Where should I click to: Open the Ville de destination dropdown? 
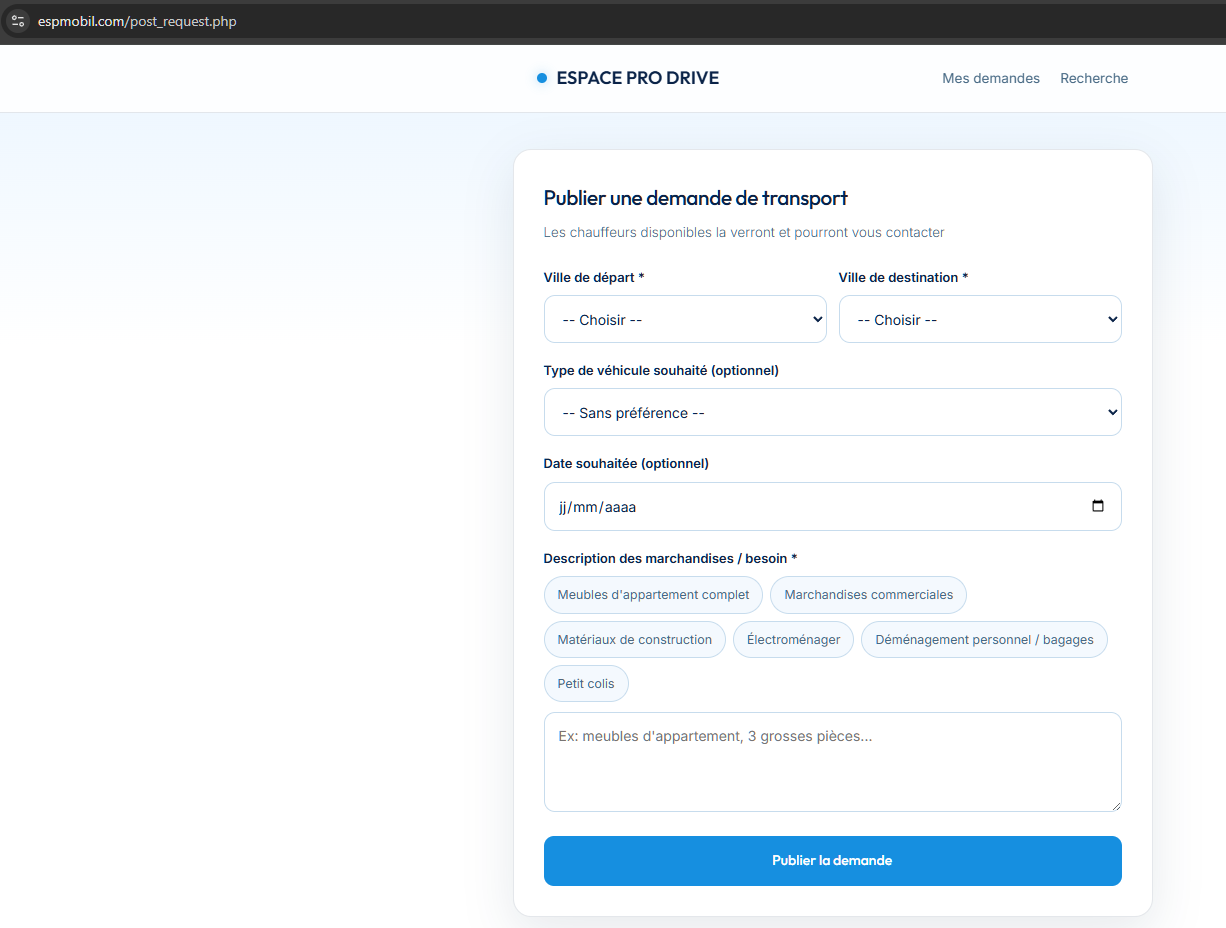[x=980, y=319]
